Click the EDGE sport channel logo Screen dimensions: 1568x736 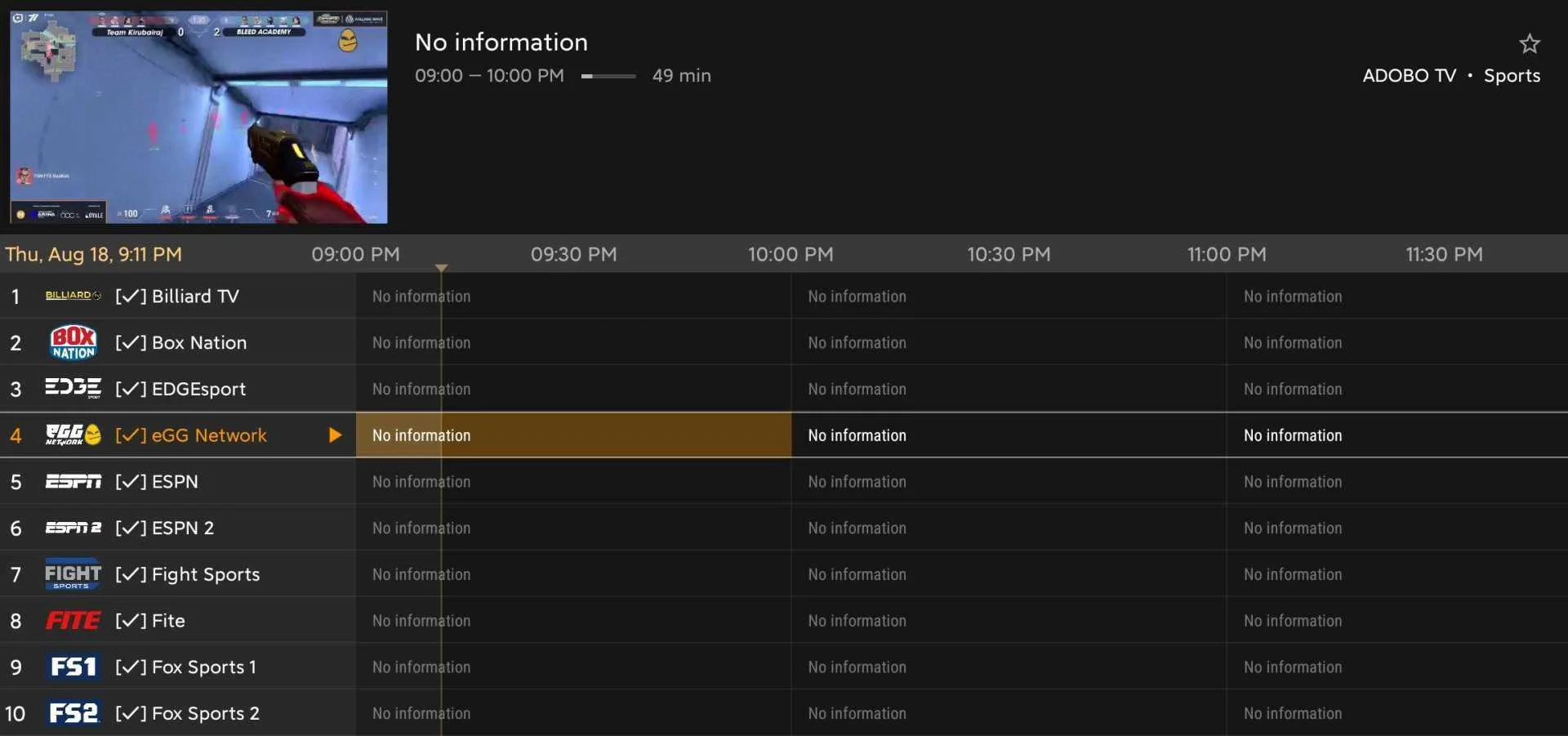[x=73, y=388]
